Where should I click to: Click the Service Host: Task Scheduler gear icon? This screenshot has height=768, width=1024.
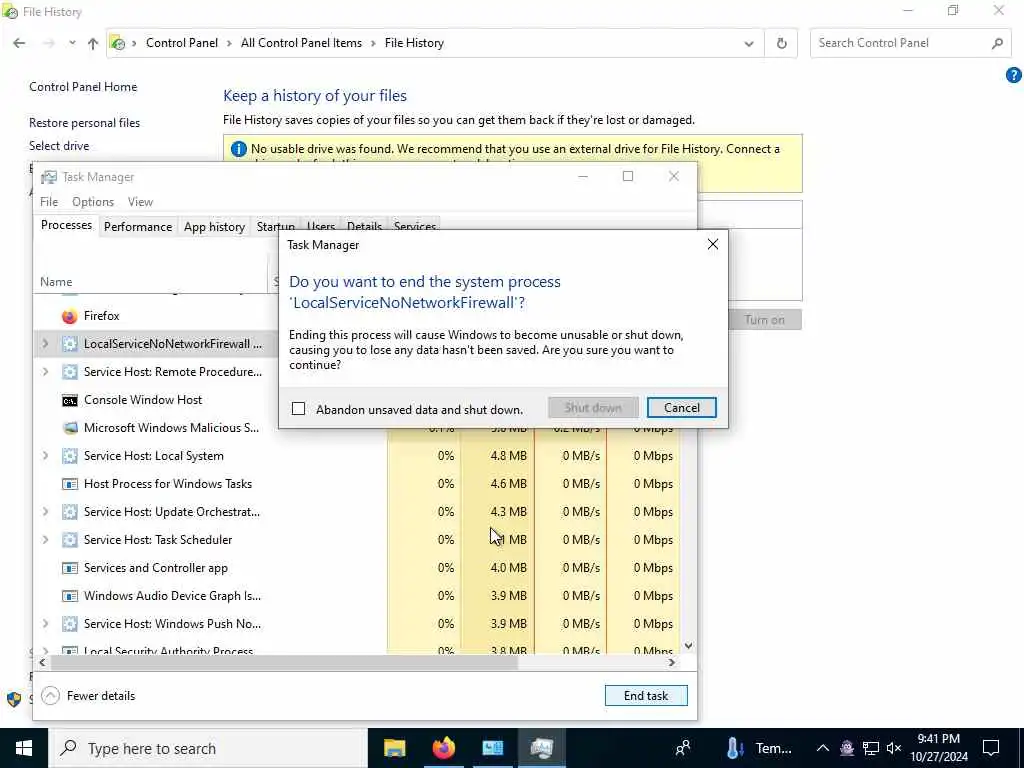[x=69, y=539]
